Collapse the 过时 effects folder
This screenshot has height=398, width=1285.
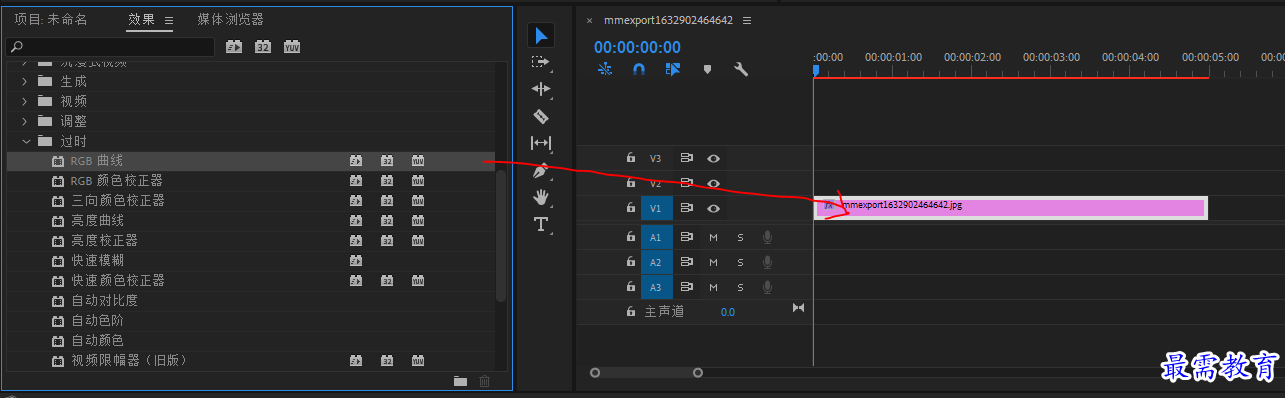pos(25,141)
